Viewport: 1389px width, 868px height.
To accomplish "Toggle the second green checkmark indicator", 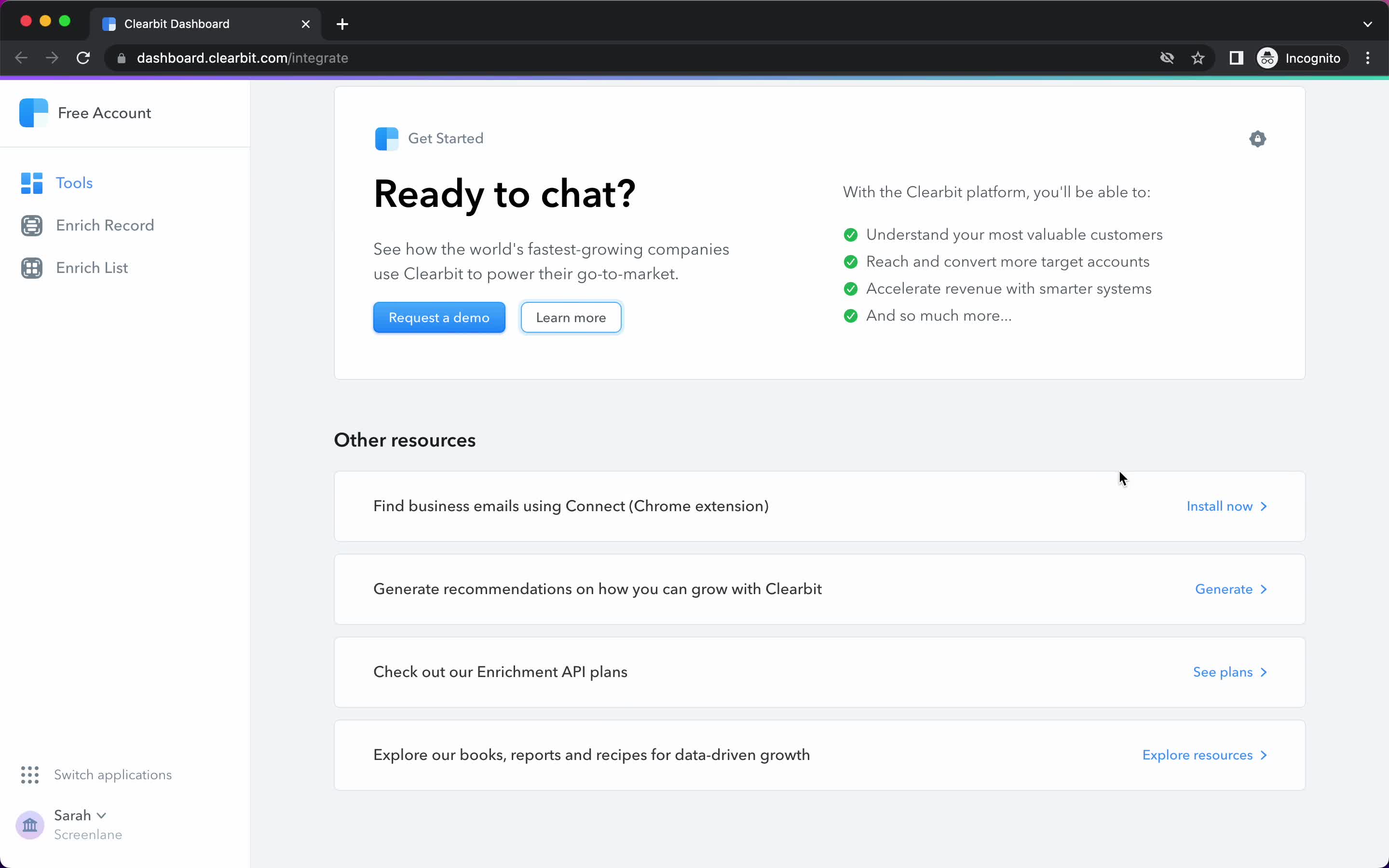I will tap(851, 262).
